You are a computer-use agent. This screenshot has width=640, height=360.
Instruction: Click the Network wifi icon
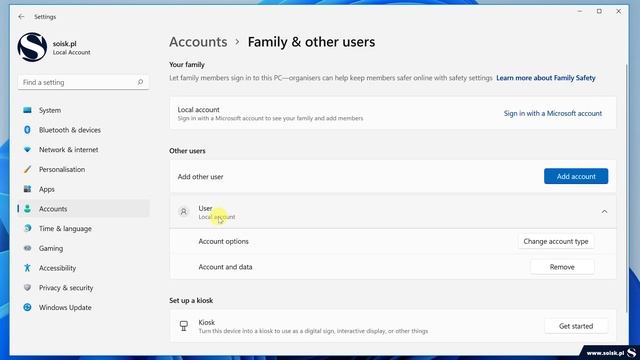(x=27, y=149)
